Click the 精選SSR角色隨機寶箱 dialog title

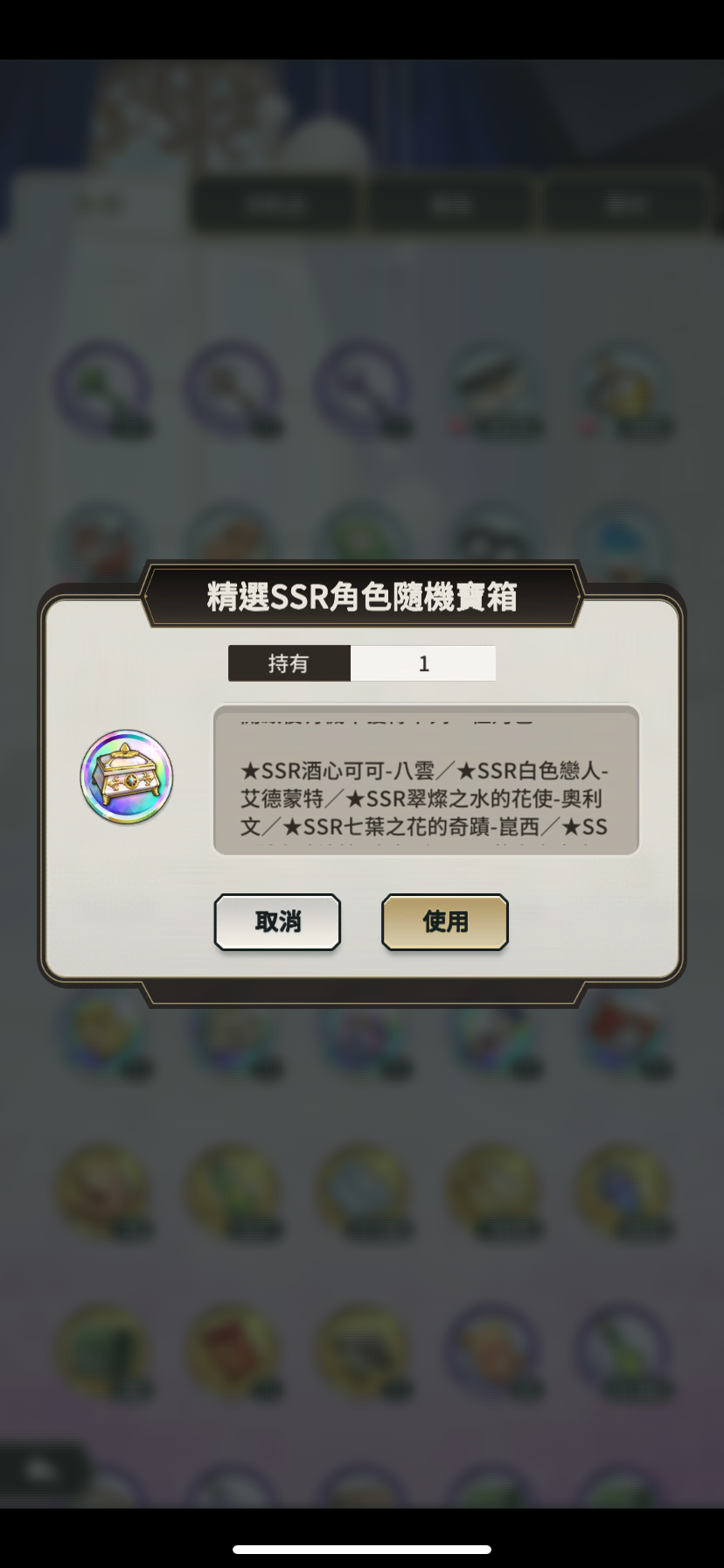tap(362, 597)
